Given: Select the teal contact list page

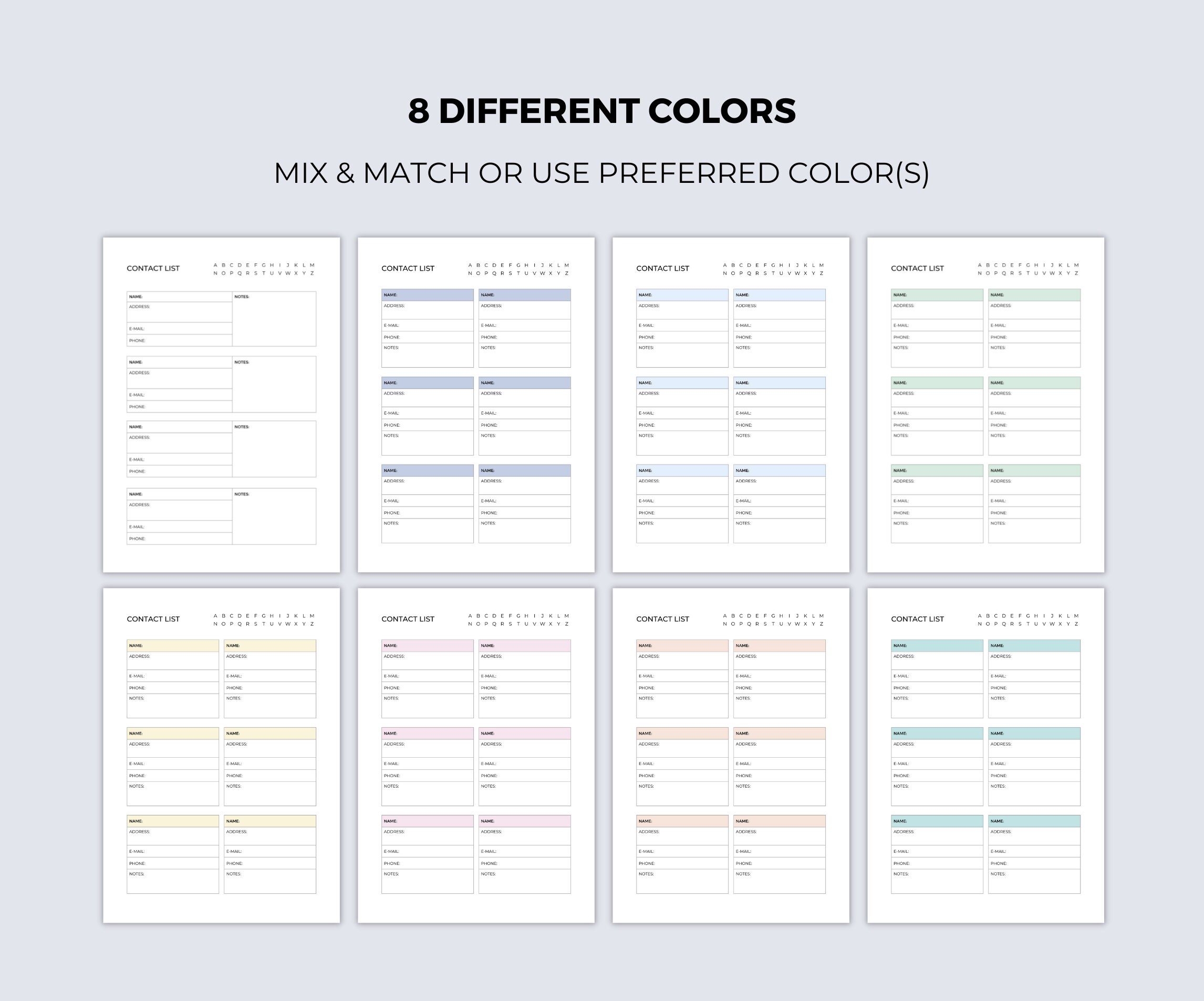Looking at the screenshot, I should [985, 756].
